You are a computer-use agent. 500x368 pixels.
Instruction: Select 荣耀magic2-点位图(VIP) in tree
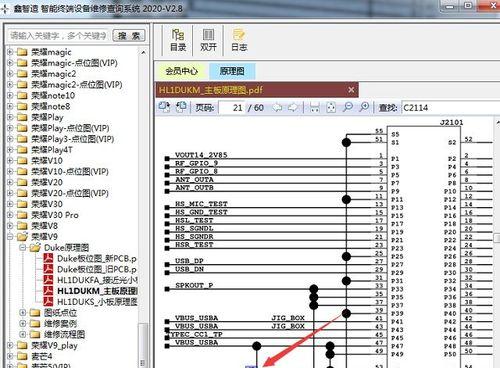coord(77,85)
